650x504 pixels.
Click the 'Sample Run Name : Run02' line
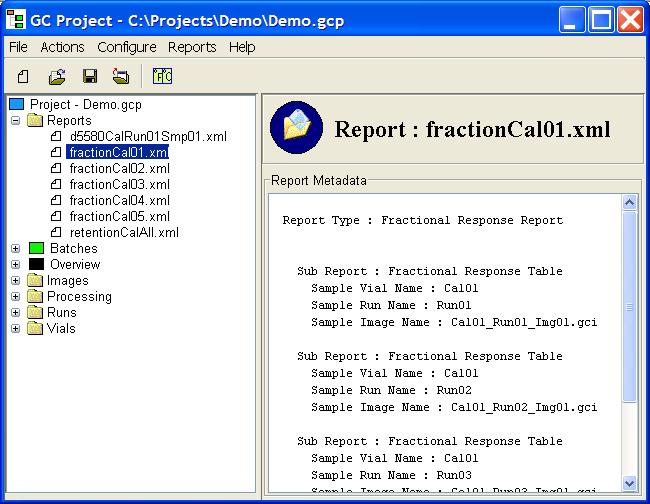[391, 390]
